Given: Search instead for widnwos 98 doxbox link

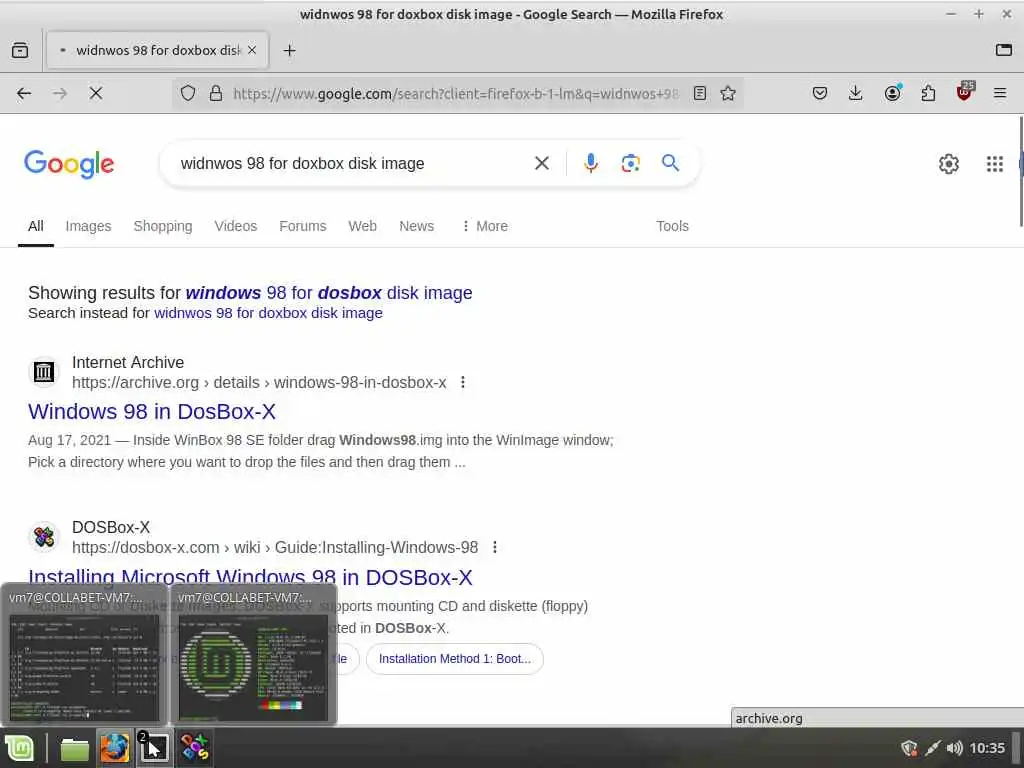Looking at the screenshot, I should click(x=268, y=313).
